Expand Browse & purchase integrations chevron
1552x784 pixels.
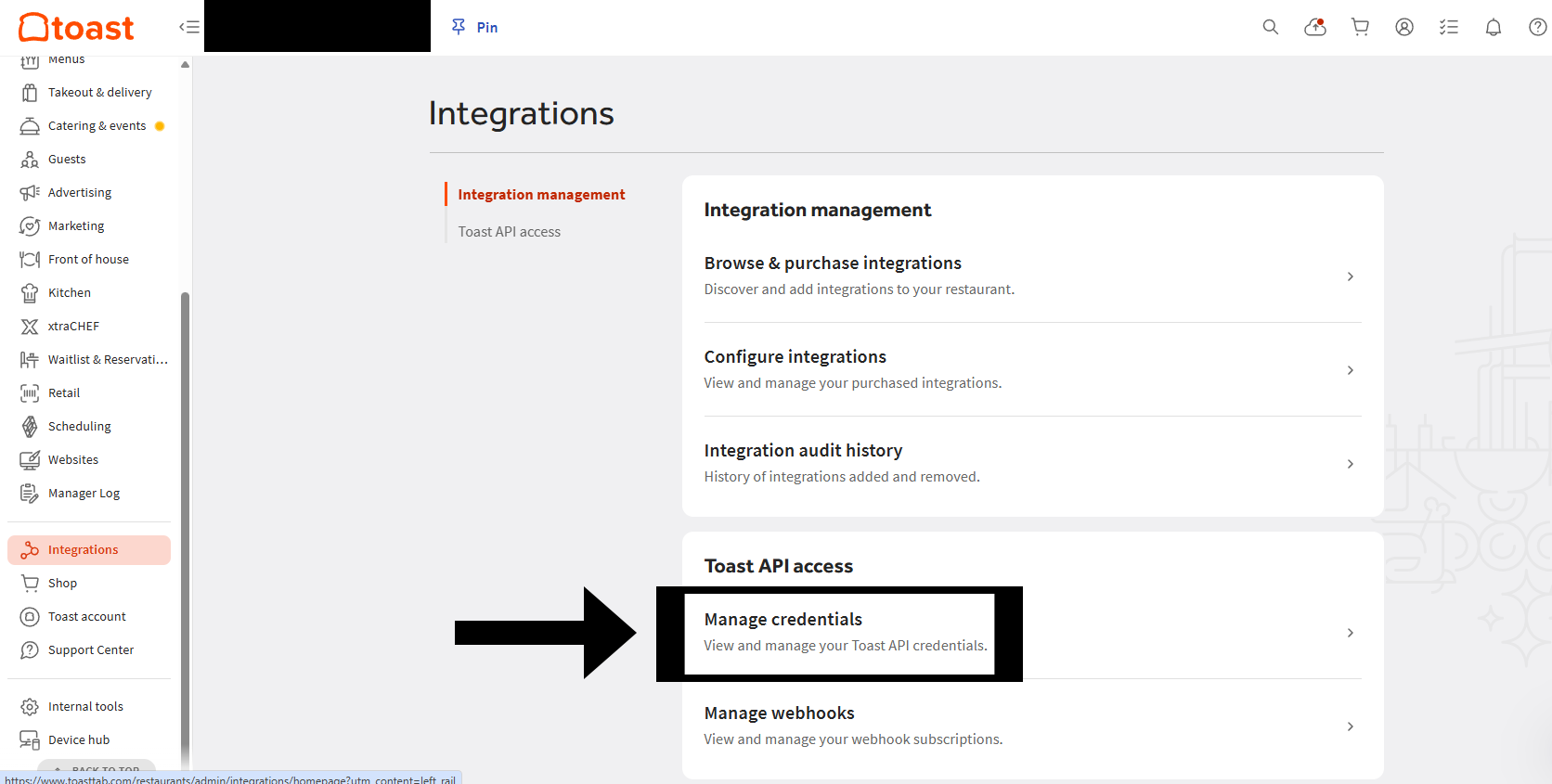coord(1351,276)
